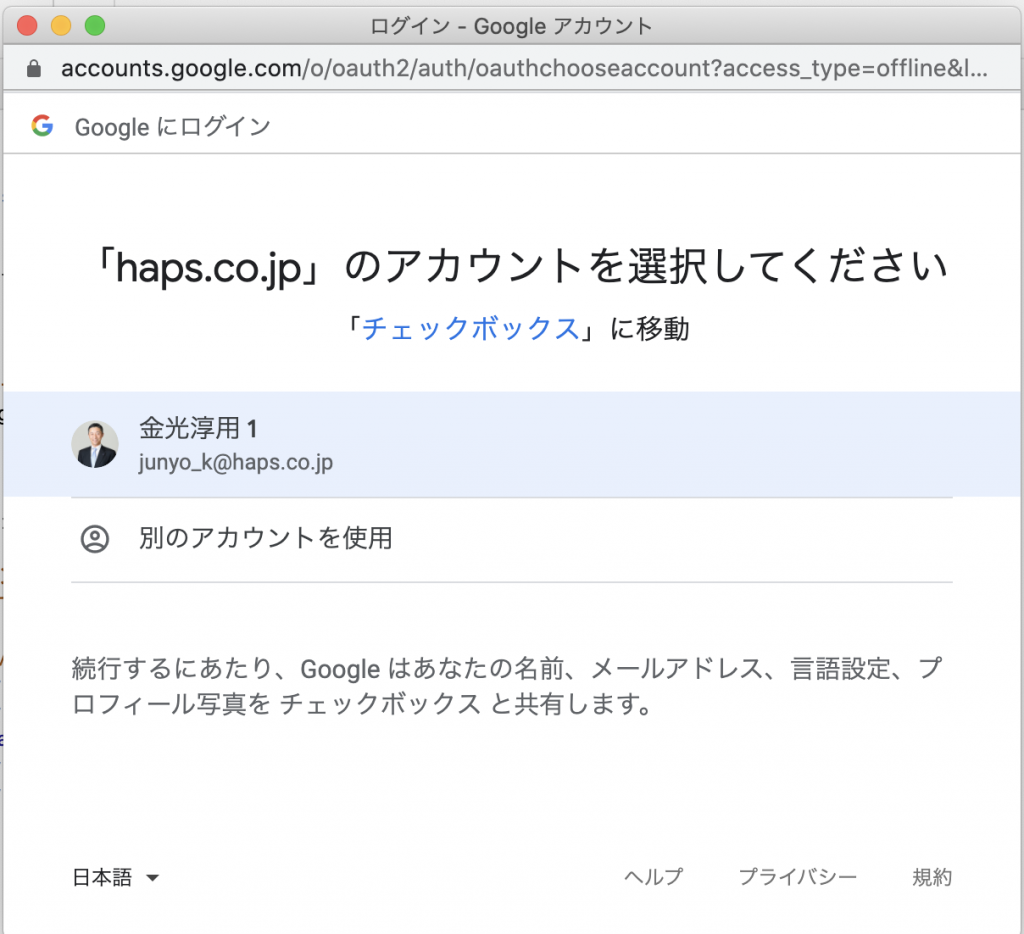
Task: Open the プライバシー link
Action: pos(797,877)
